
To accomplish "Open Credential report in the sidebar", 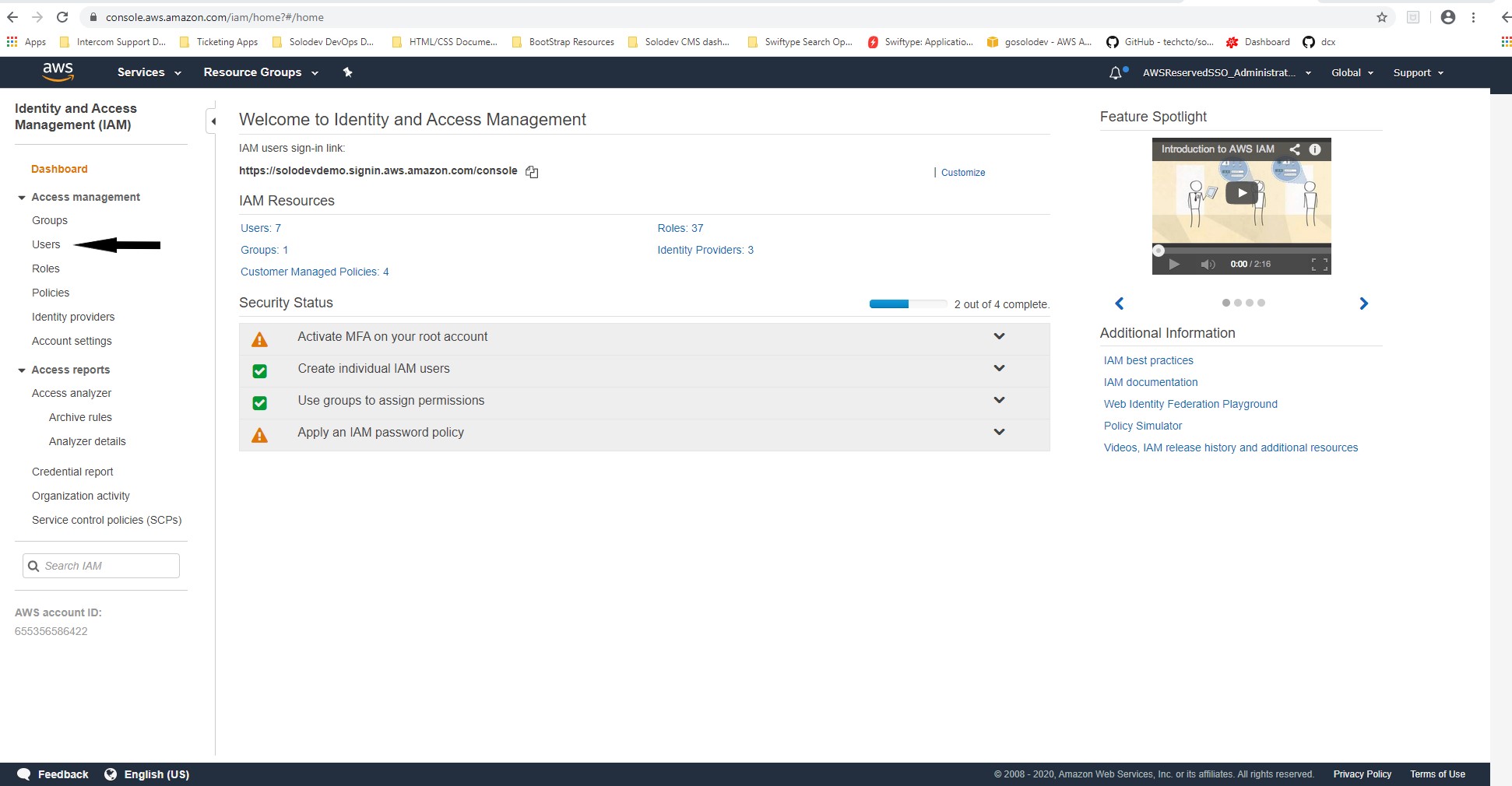I will coord(72,472).
